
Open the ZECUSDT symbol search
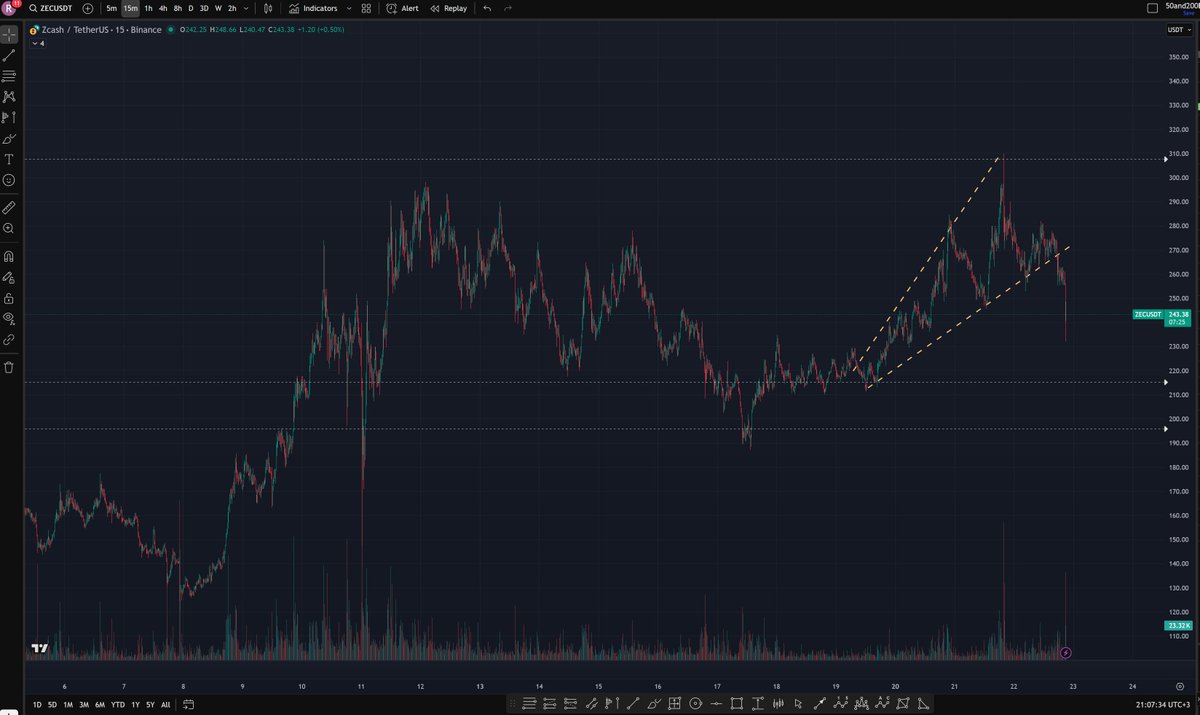[x=49, y=8]
